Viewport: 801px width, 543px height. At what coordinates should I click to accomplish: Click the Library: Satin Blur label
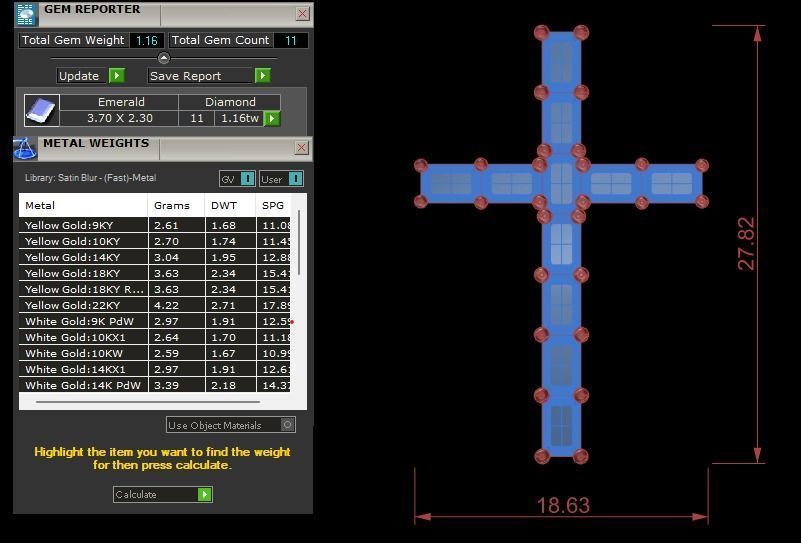pos(90,178)
